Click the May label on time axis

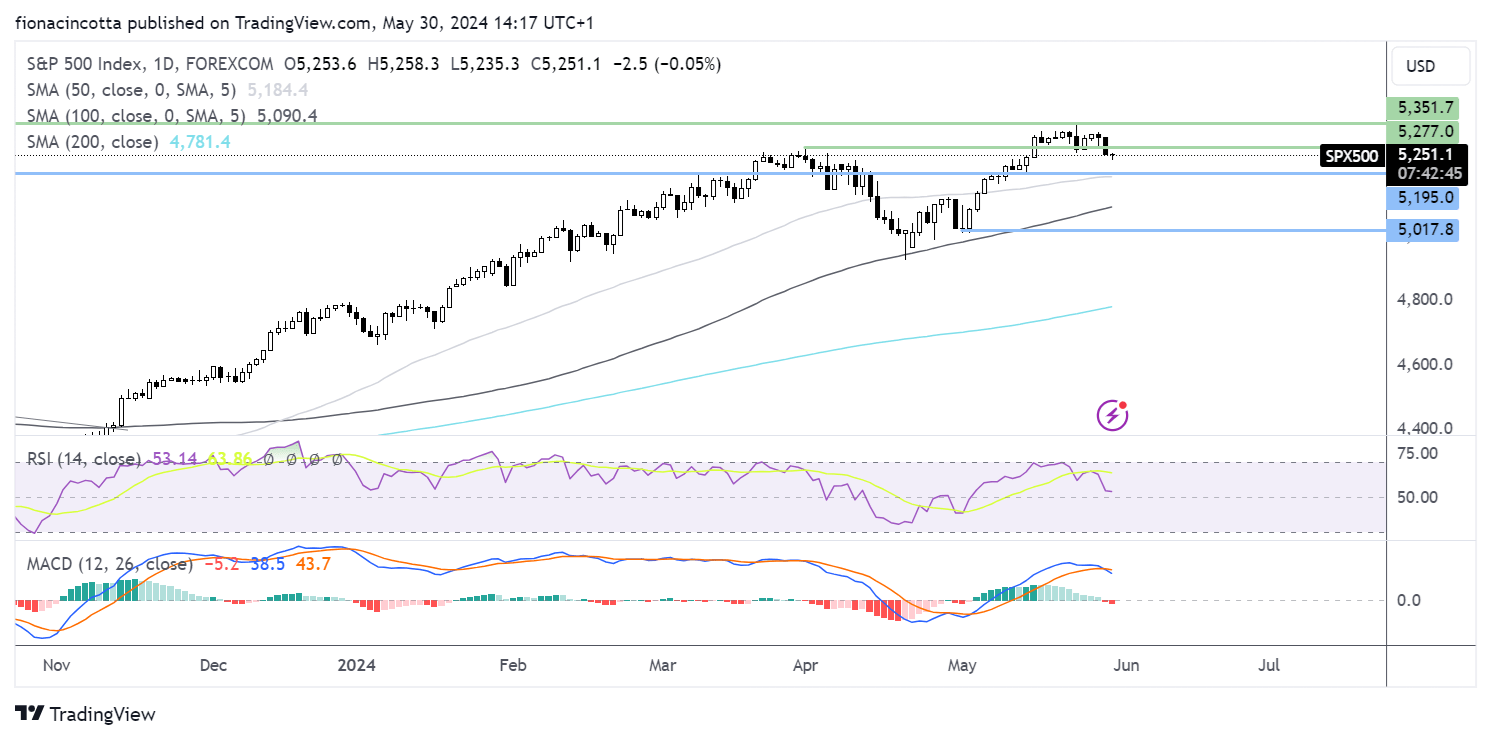(x=962, y=664)
